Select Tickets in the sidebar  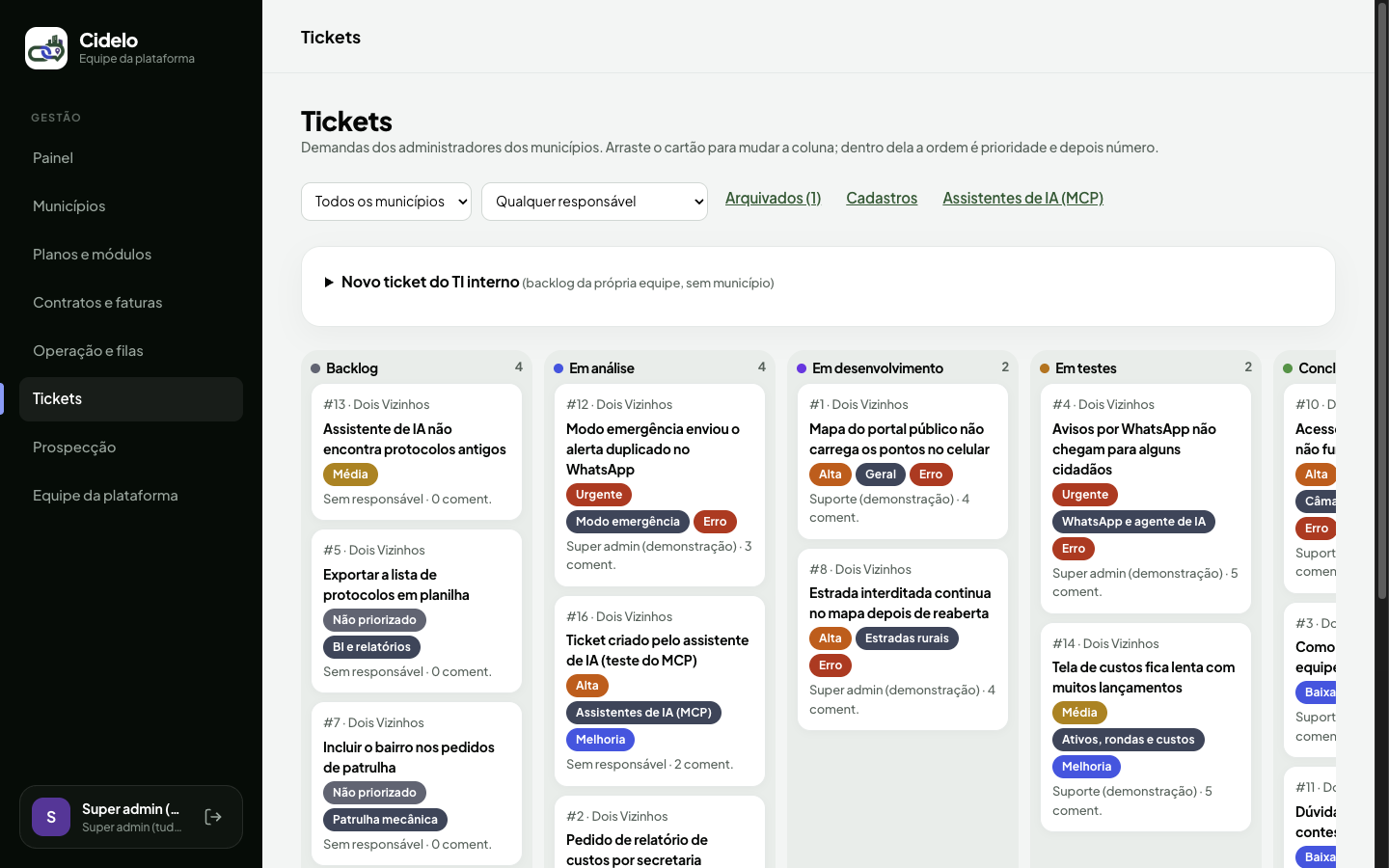coord(131,399)
